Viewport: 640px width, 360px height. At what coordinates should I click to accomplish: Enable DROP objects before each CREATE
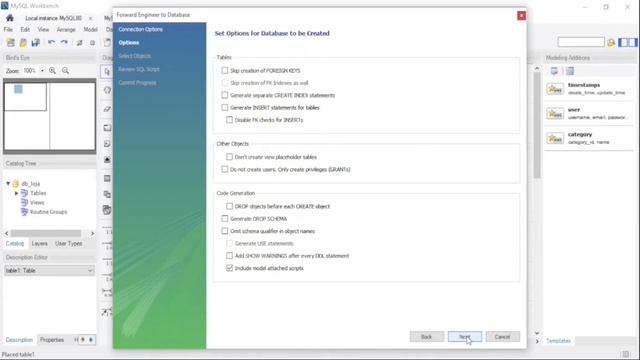click(229, 206)
